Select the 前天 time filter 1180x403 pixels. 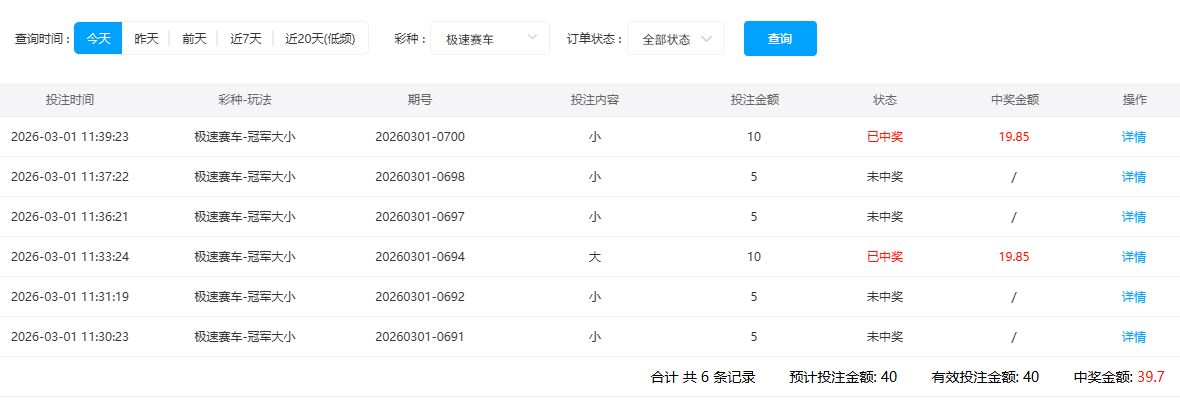click(x=194, y=39)
